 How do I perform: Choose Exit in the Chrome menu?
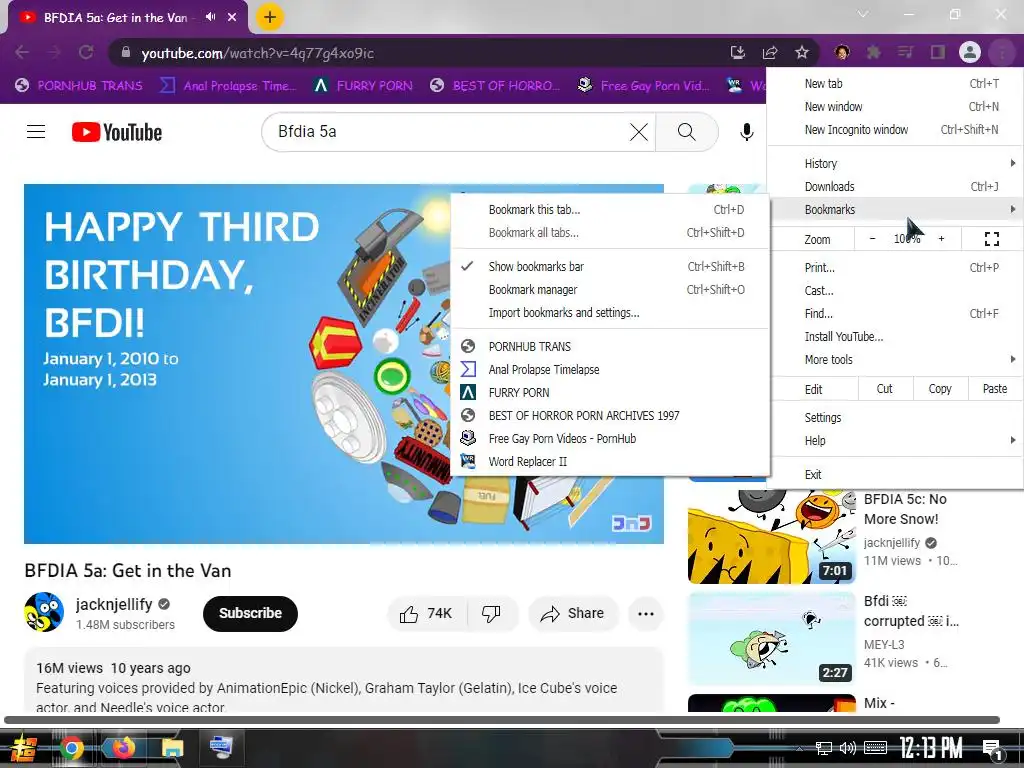point(895,474)
